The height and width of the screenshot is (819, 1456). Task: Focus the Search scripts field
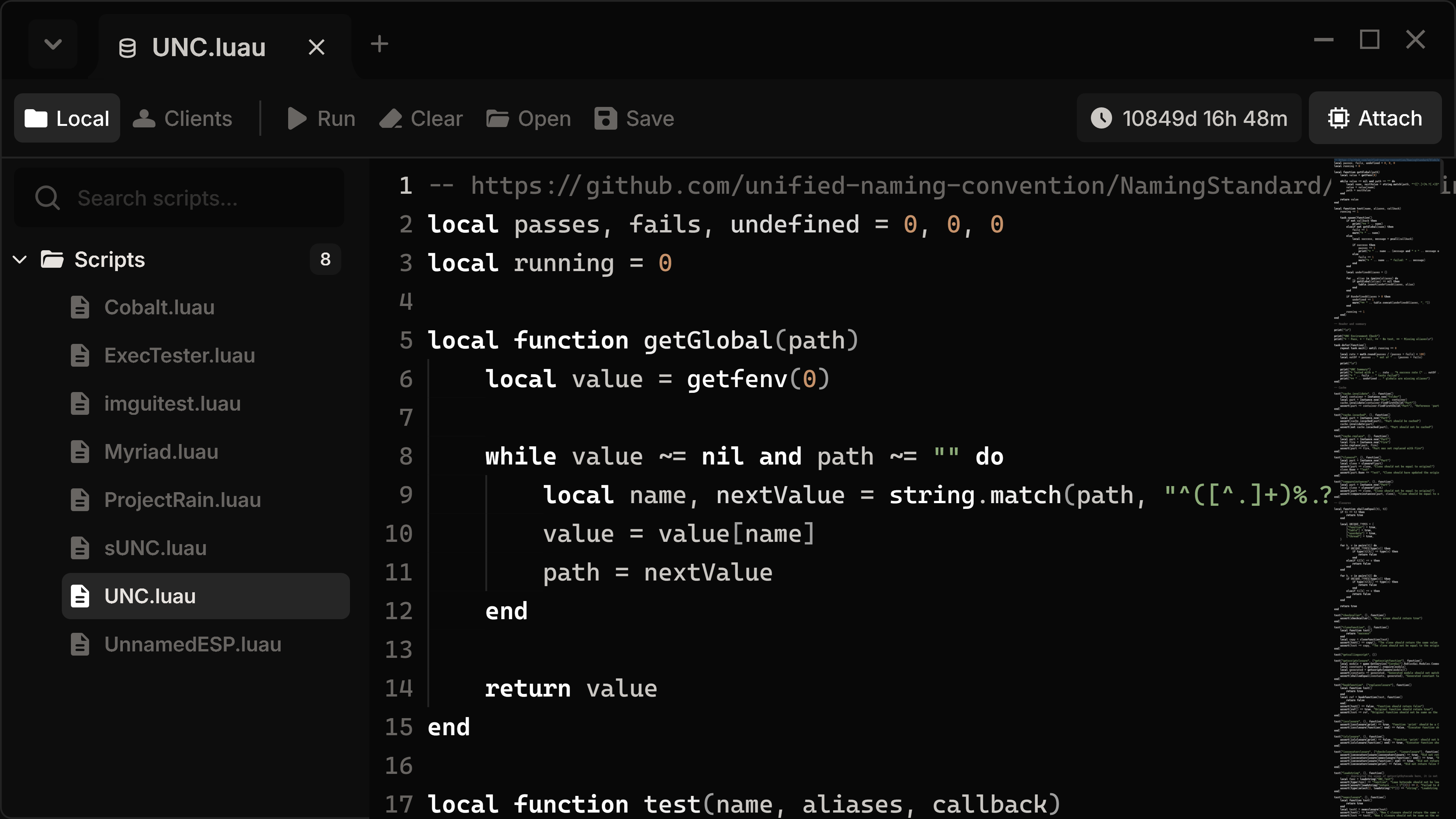click(179, 198)
